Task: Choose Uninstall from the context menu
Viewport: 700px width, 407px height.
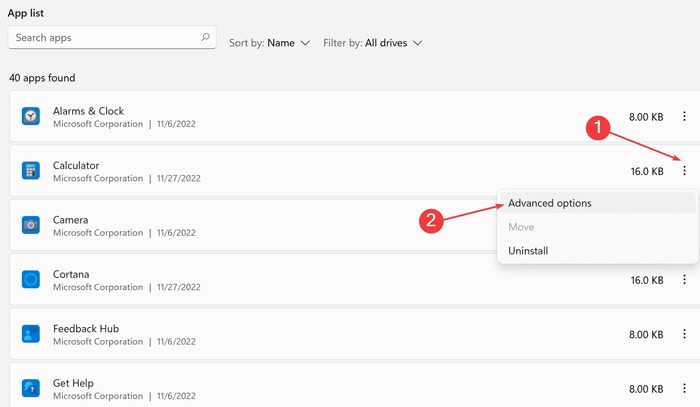Action: tap(528, 251)
